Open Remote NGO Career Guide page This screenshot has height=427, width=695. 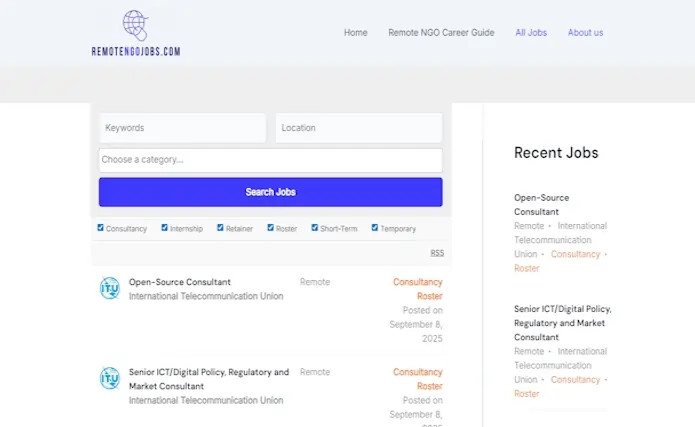(441, 33)
